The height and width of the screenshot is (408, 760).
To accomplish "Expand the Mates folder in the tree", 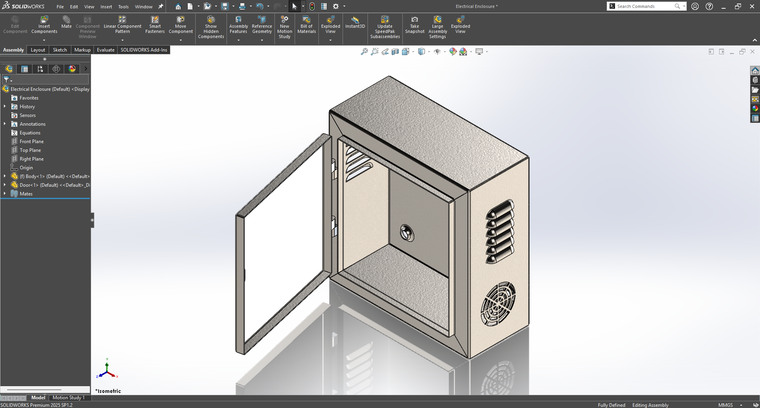I will pyautogui.click(x=4, y=194).
